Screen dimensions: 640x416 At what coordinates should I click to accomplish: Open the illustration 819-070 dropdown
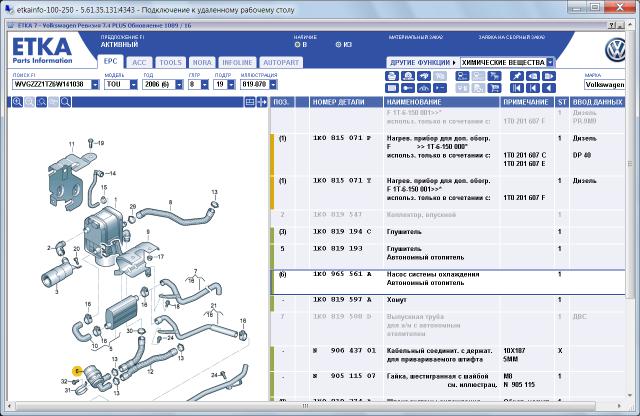tap(273, 85)
